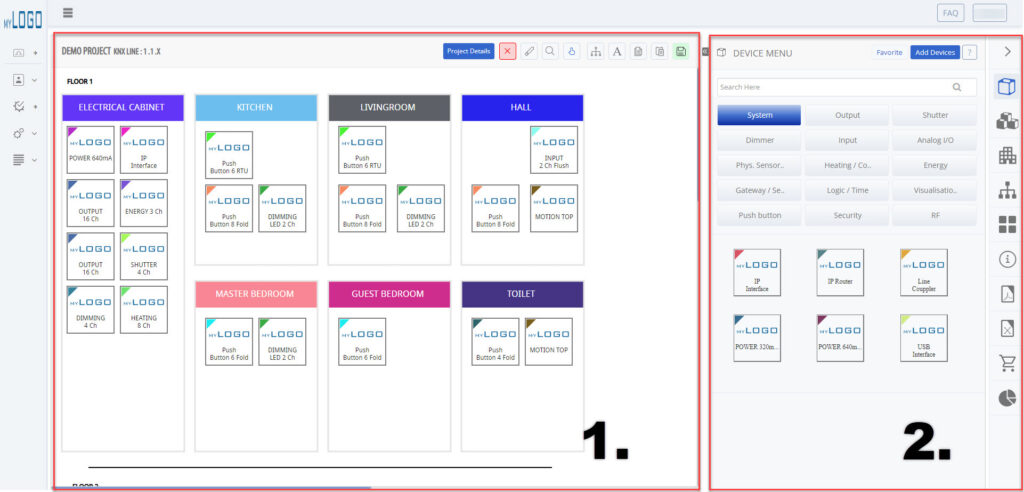Select the Input device category
1024x492 pixels.
pos(847,140)
